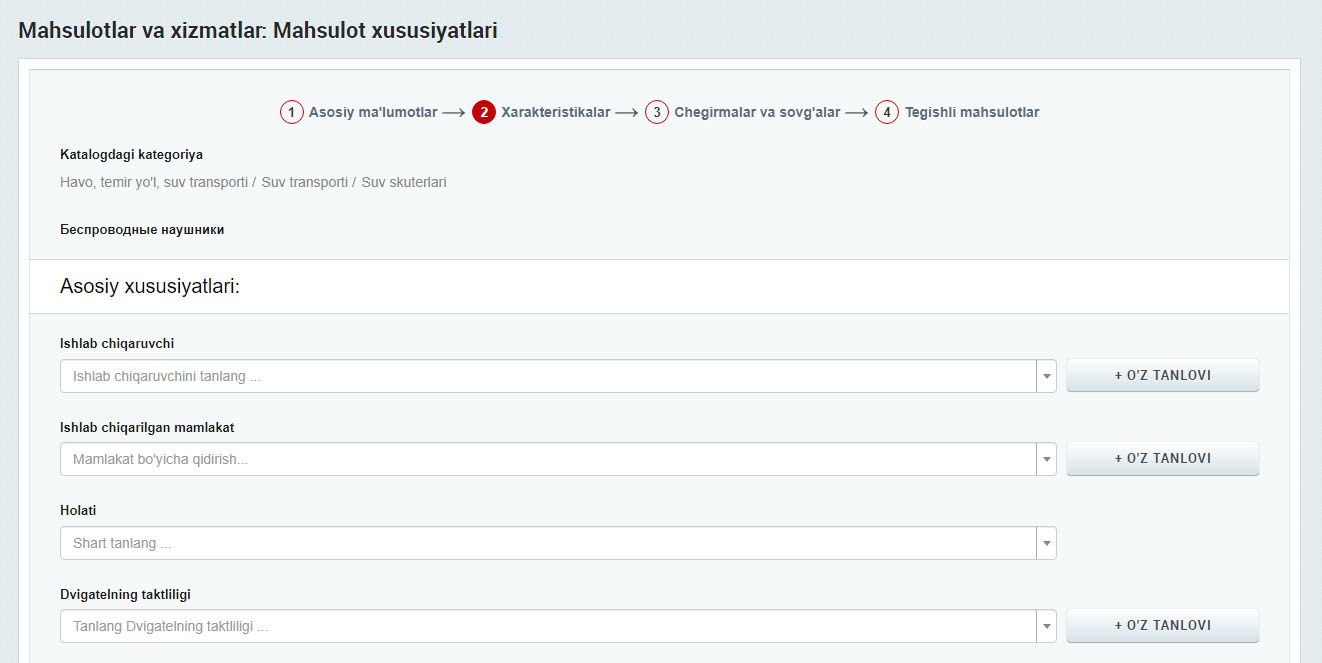Add own choice for Ishlab chiqaruvchi
Screen dimensions: 1322x663
(1162, 376)
